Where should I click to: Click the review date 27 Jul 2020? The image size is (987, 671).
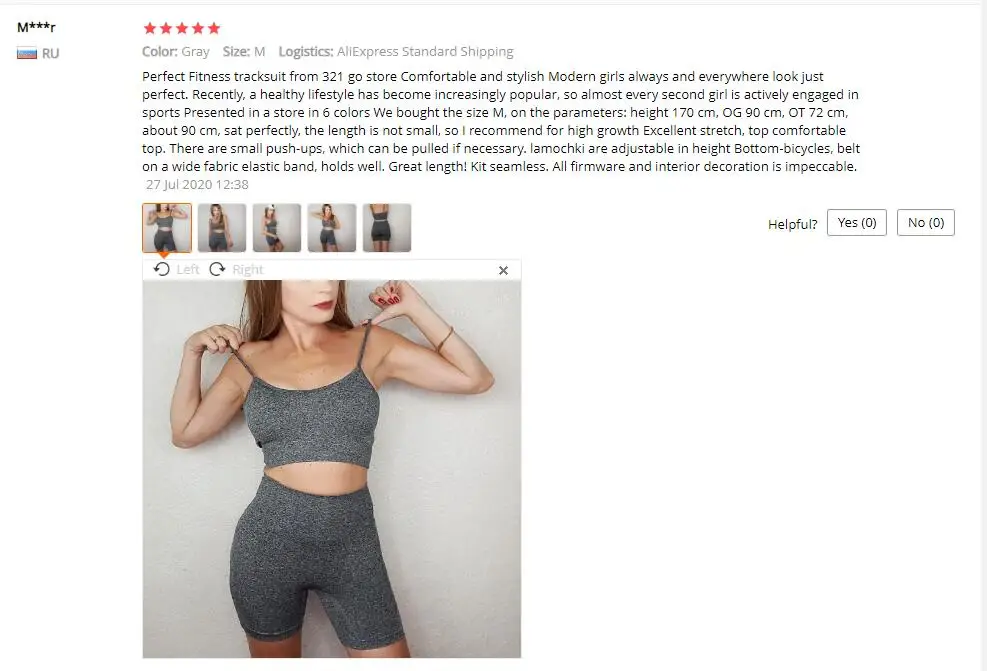(197, 184)
